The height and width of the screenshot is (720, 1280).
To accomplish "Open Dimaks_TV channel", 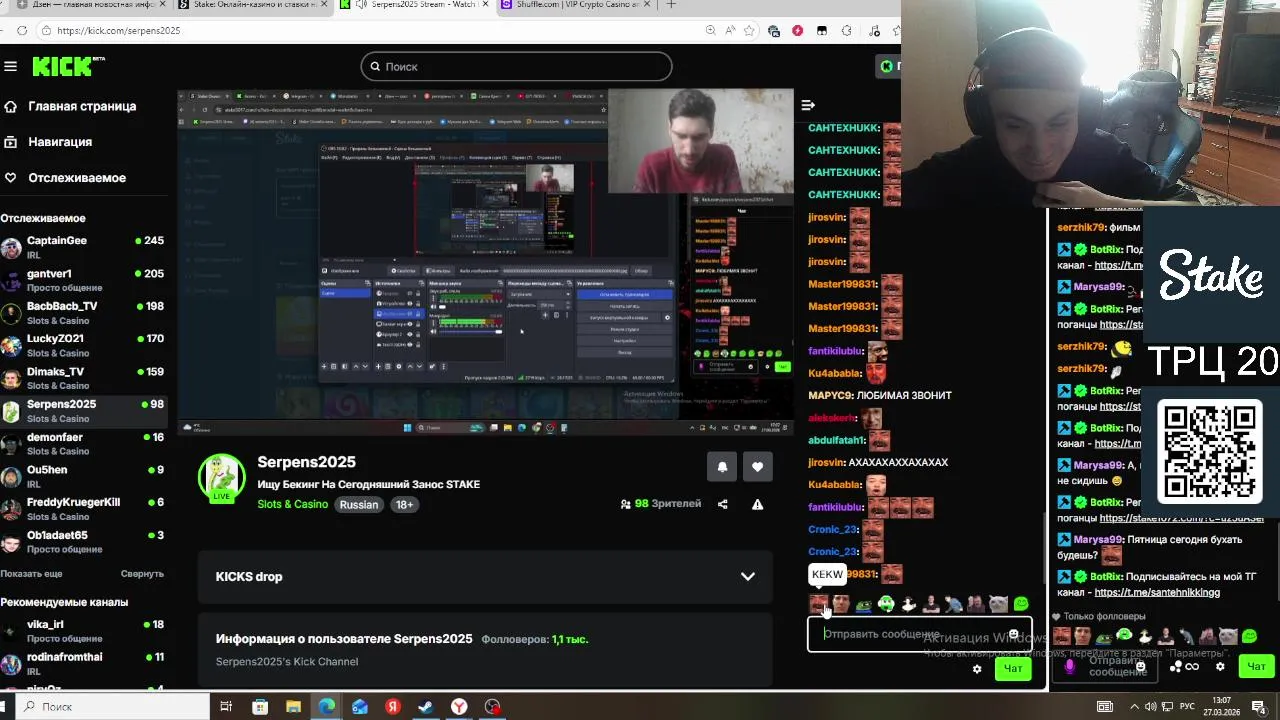I will [82, 378].
